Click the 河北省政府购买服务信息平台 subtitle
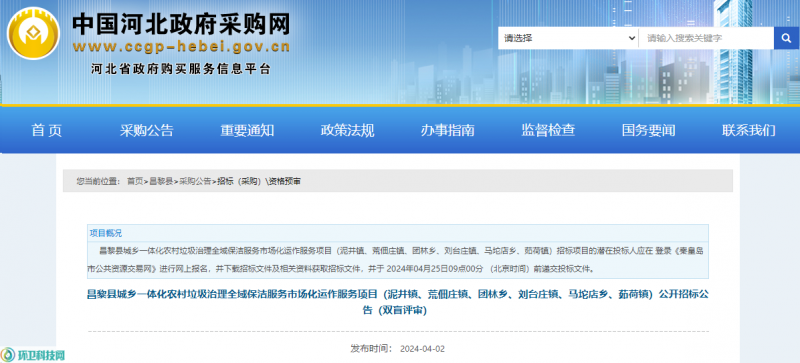The image size is (800, 363). click(181, 69)
